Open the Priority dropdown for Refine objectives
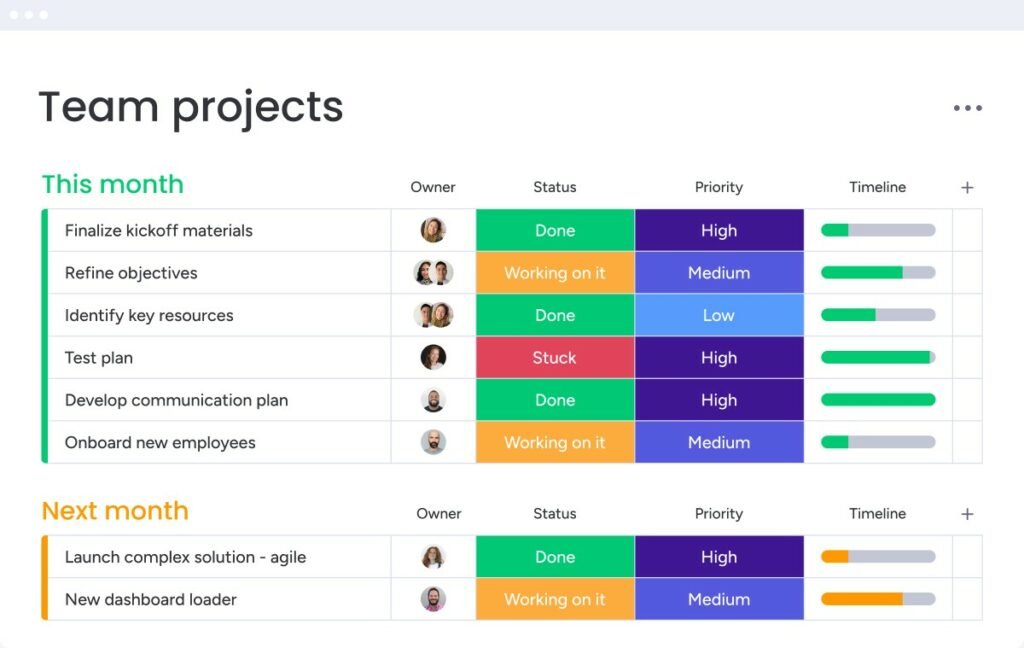This screenshot has height=648, width=1024. [x=719, y=272]
